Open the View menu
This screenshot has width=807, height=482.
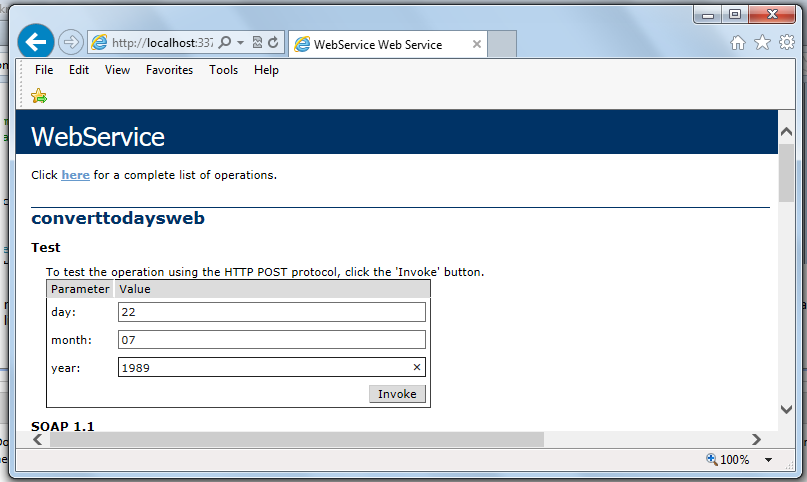tap(117, 70)
